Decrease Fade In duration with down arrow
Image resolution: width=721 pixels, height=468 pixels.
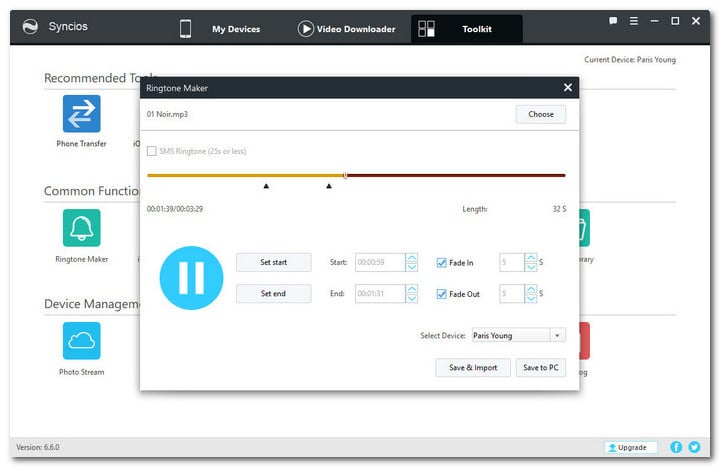point(531,267)
